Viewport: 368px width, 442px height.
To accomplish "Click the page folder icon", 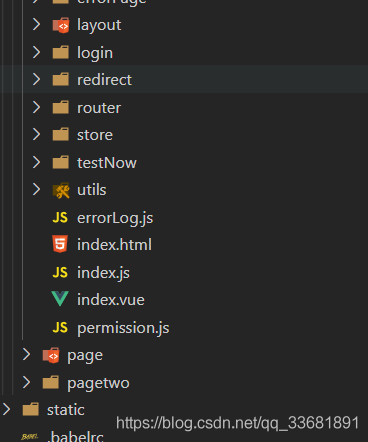I will point(51,355).
